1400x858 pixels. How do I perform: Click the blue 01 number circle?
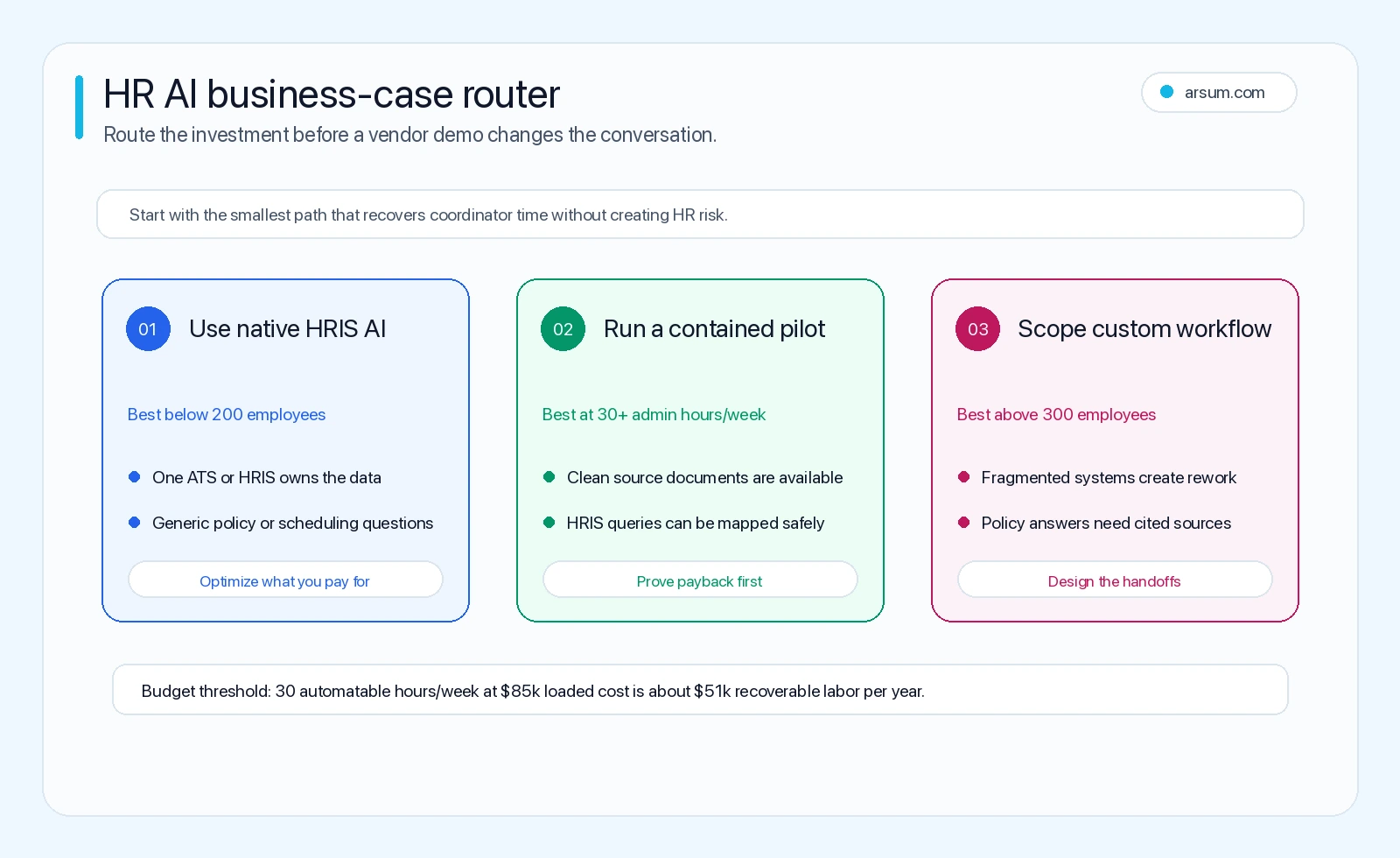pyautogui.click(x=148, y=329)
